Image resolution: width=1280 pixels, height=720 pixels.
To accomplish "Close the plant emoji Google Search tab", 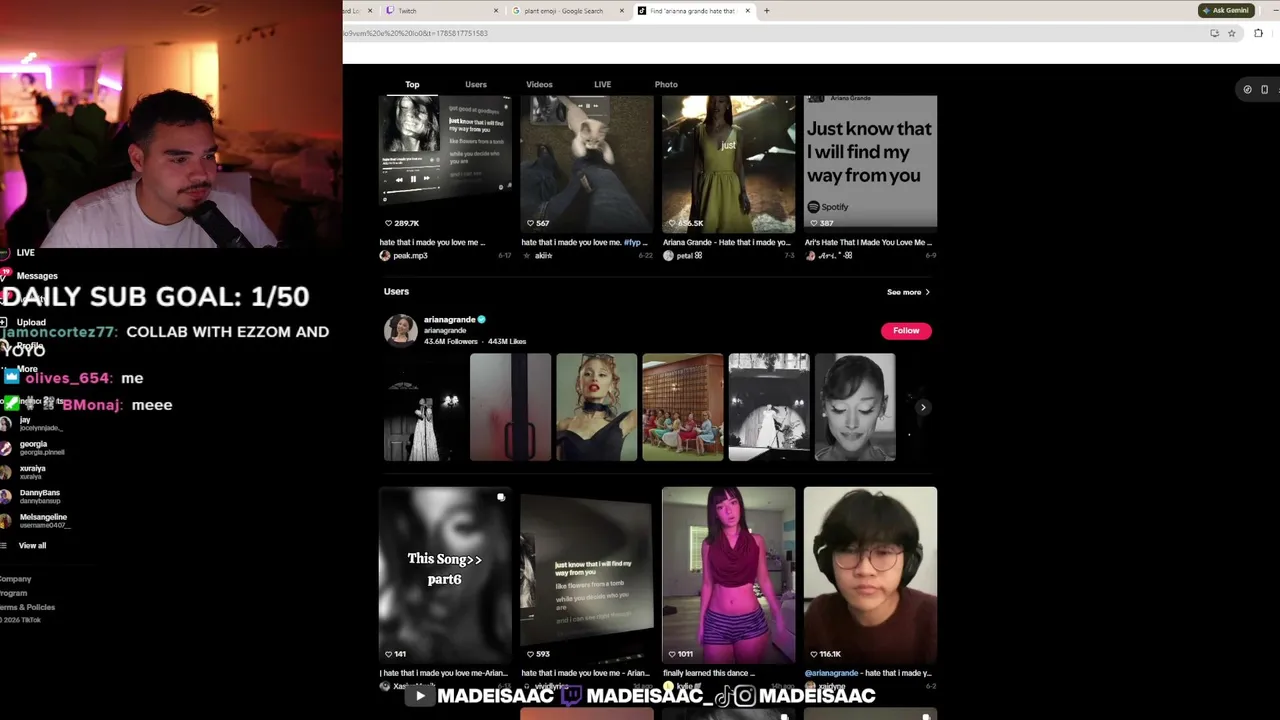I will tap(622, 11).
